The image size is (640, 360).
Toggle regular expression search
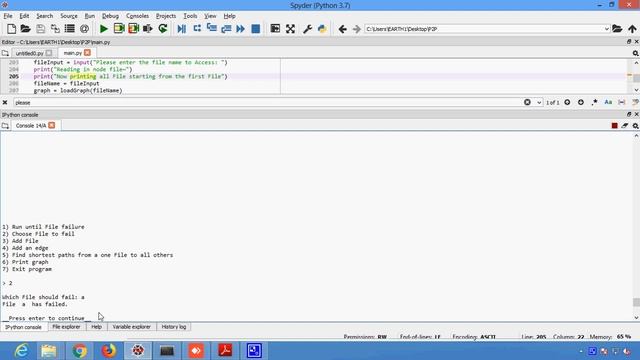click(x=594, y=102)
